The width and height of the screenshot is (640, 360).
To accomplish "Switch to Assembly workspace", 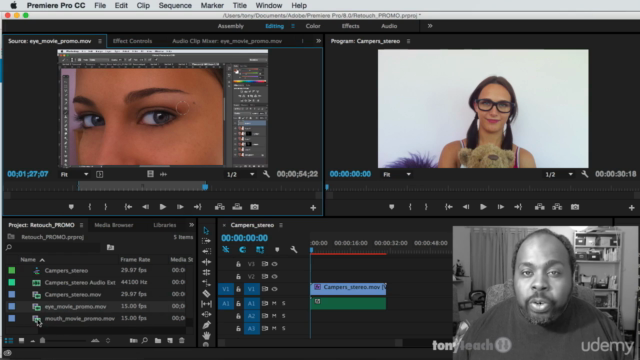I will [x=230, y=26].
